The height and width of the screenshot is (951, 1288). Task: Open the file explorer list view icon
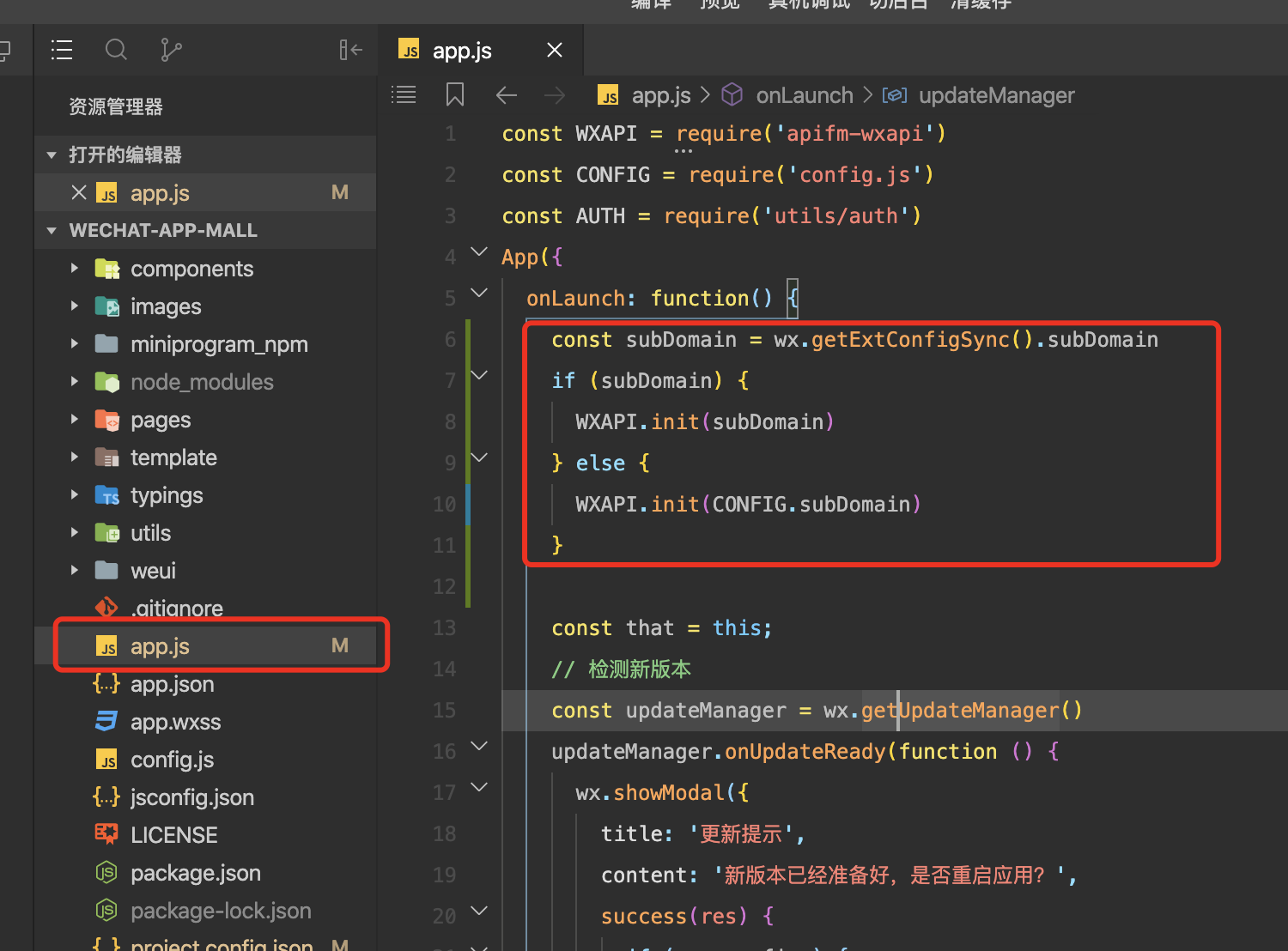click(x=61, y=50)
